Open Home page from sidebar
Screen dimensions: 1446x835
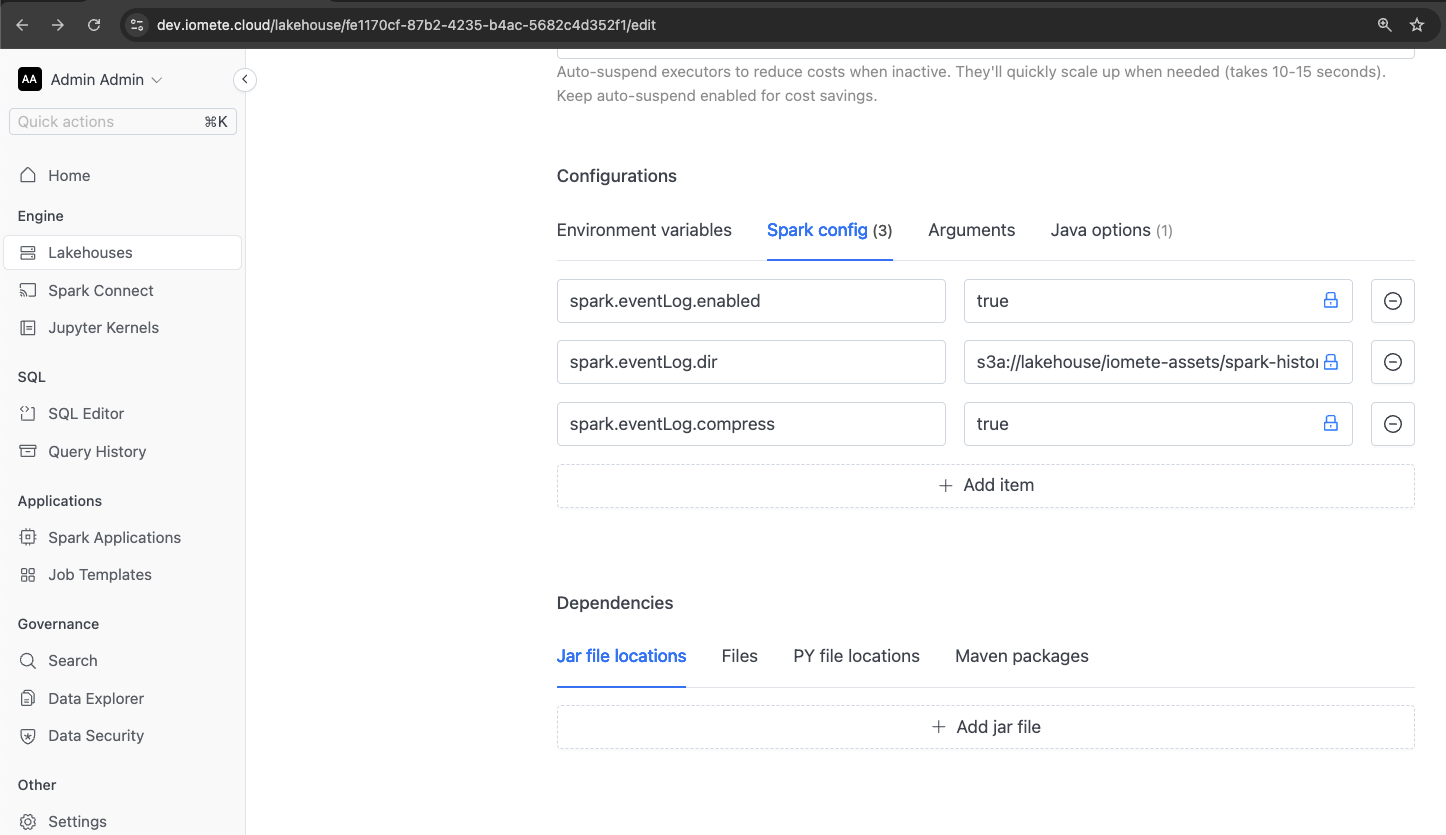[69, 175]
